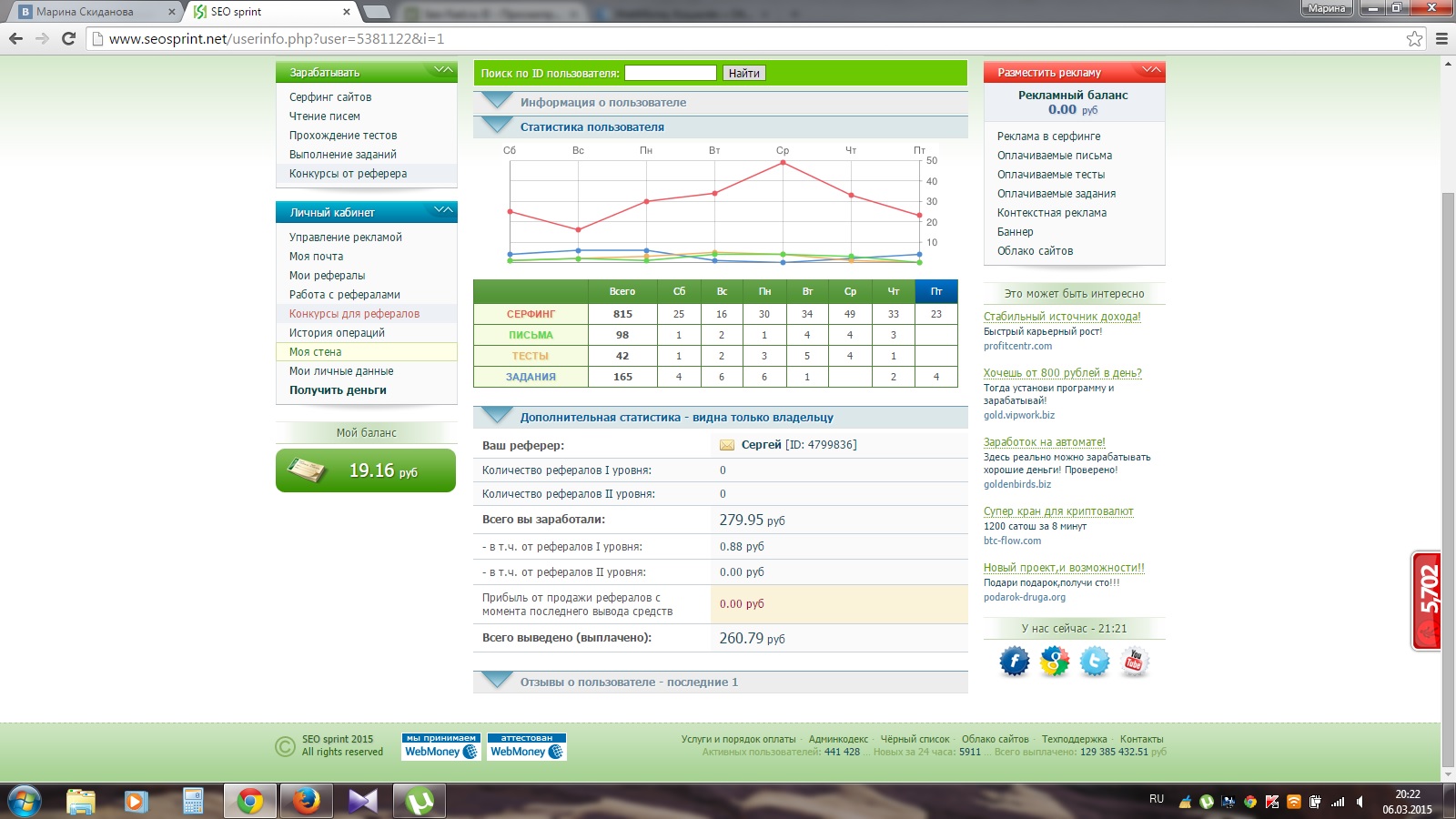The image size is (1456, 819).
Task: Expand Информация о пользователе section
Action: click(720, 103)
